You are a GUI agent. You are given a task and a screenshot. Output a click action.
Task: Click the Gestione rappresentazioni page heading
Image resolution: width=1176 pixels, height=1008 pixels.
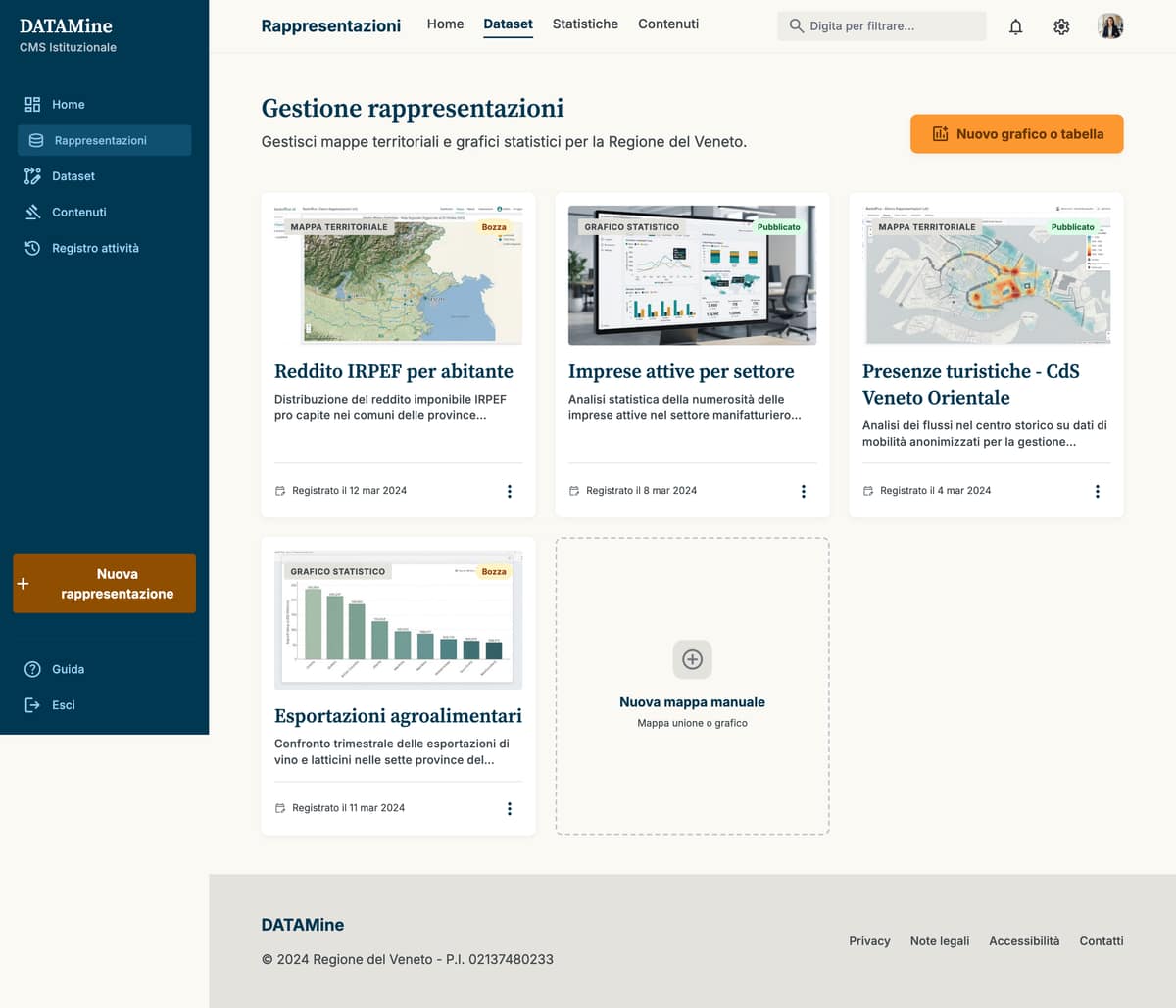413,108
